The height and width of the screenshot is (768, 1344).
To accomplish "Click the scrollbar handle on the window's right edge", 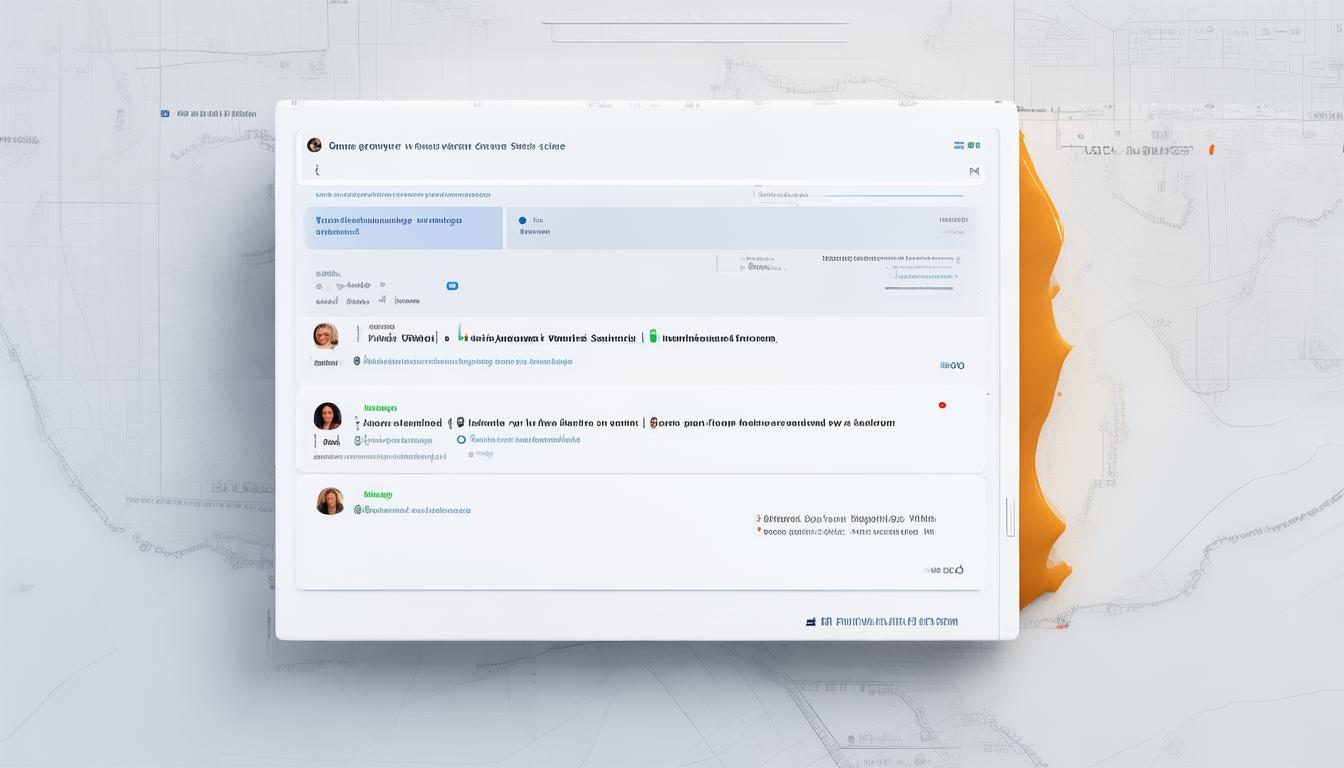I will [1010, 516].
